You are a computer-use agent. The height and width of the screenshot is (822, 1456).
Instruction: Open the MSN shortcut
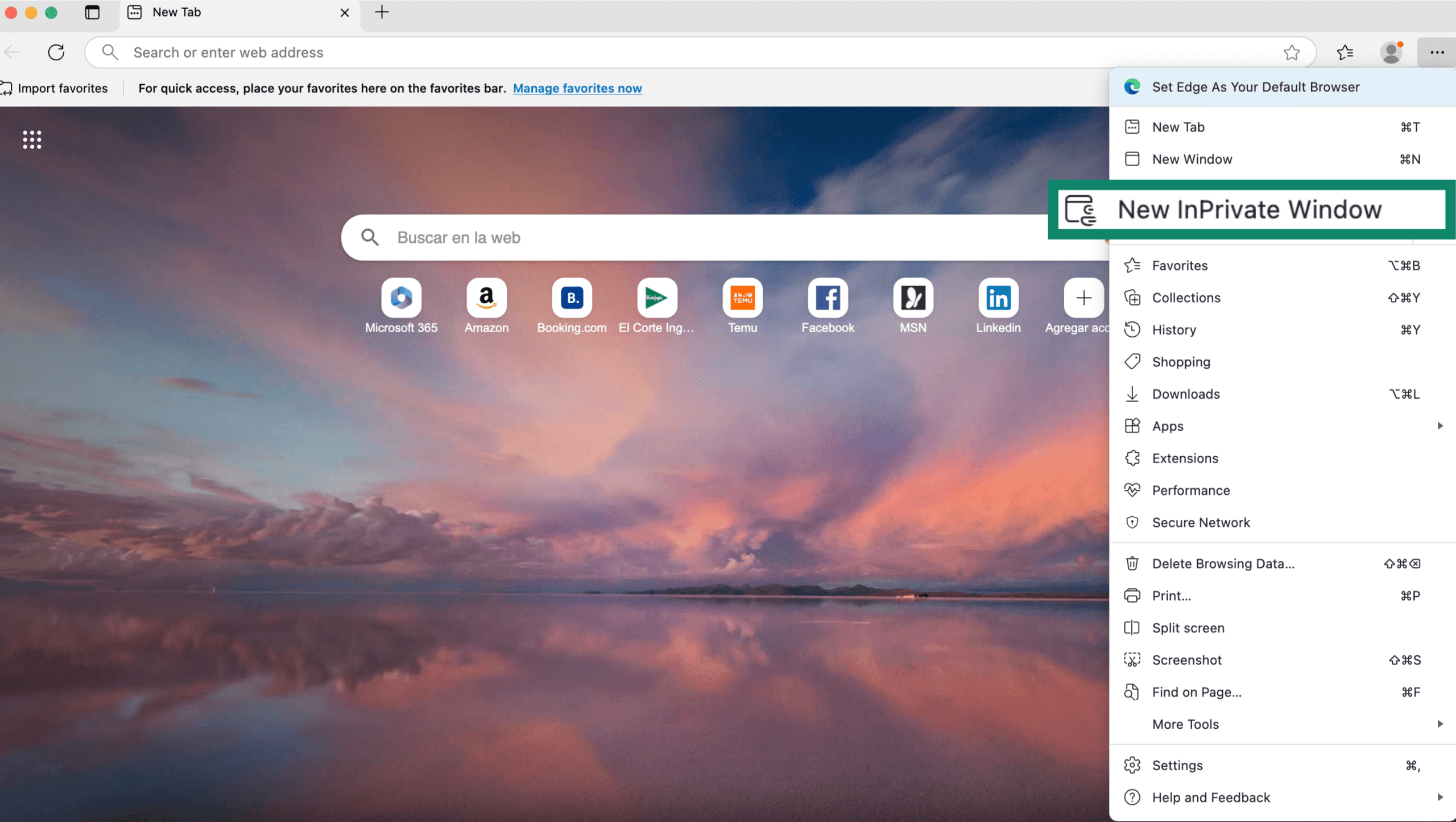[x=913, y=298]
